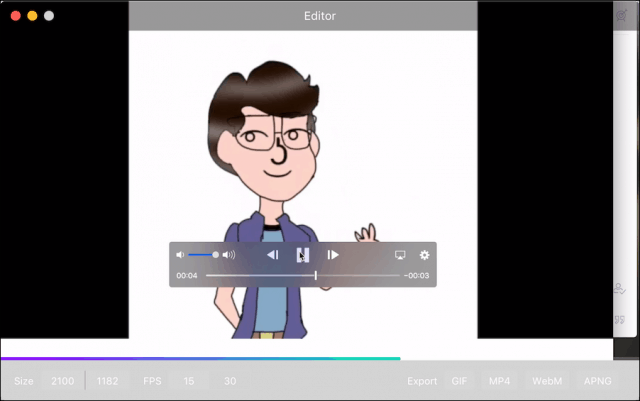Viewport: 640px width, 401px height.
Task: Step forward one frame in the player
Action: point(333,255)
